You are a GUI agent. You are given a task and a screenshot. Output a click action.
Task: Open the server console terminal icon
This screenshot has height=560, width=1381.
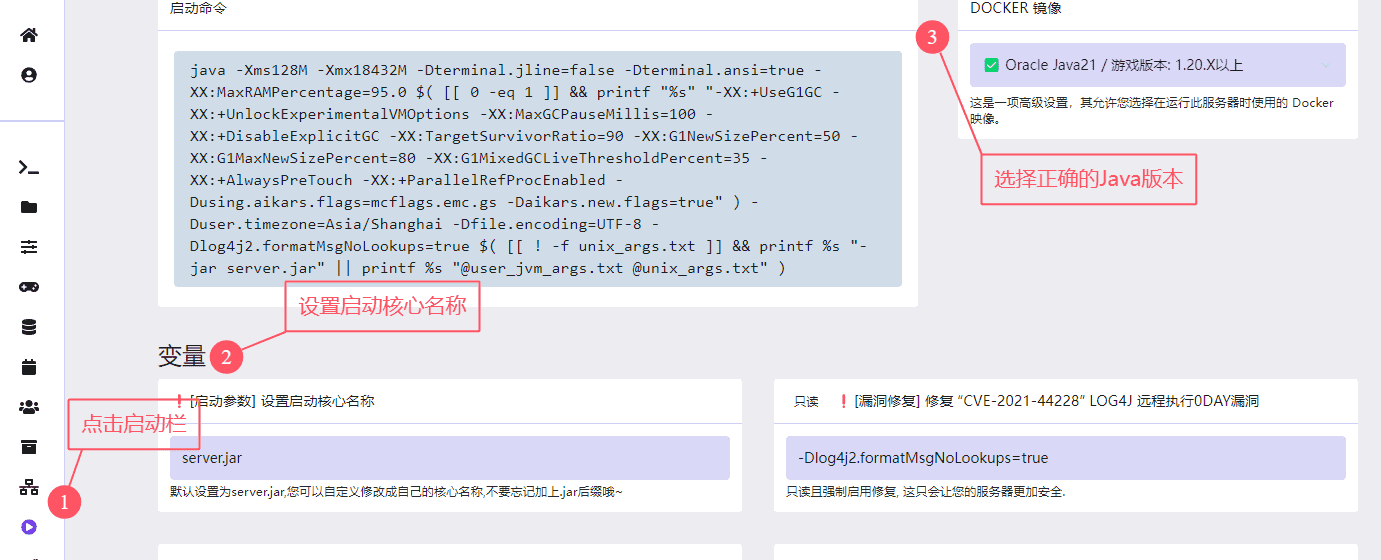pos(29,167)
